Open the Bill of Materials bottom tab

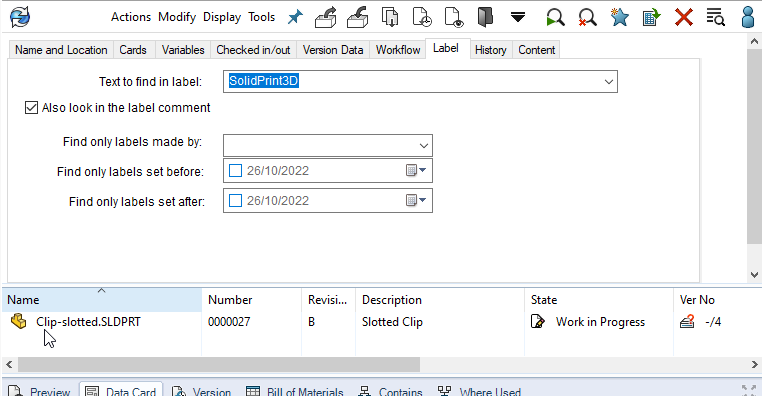click(295, 390)
